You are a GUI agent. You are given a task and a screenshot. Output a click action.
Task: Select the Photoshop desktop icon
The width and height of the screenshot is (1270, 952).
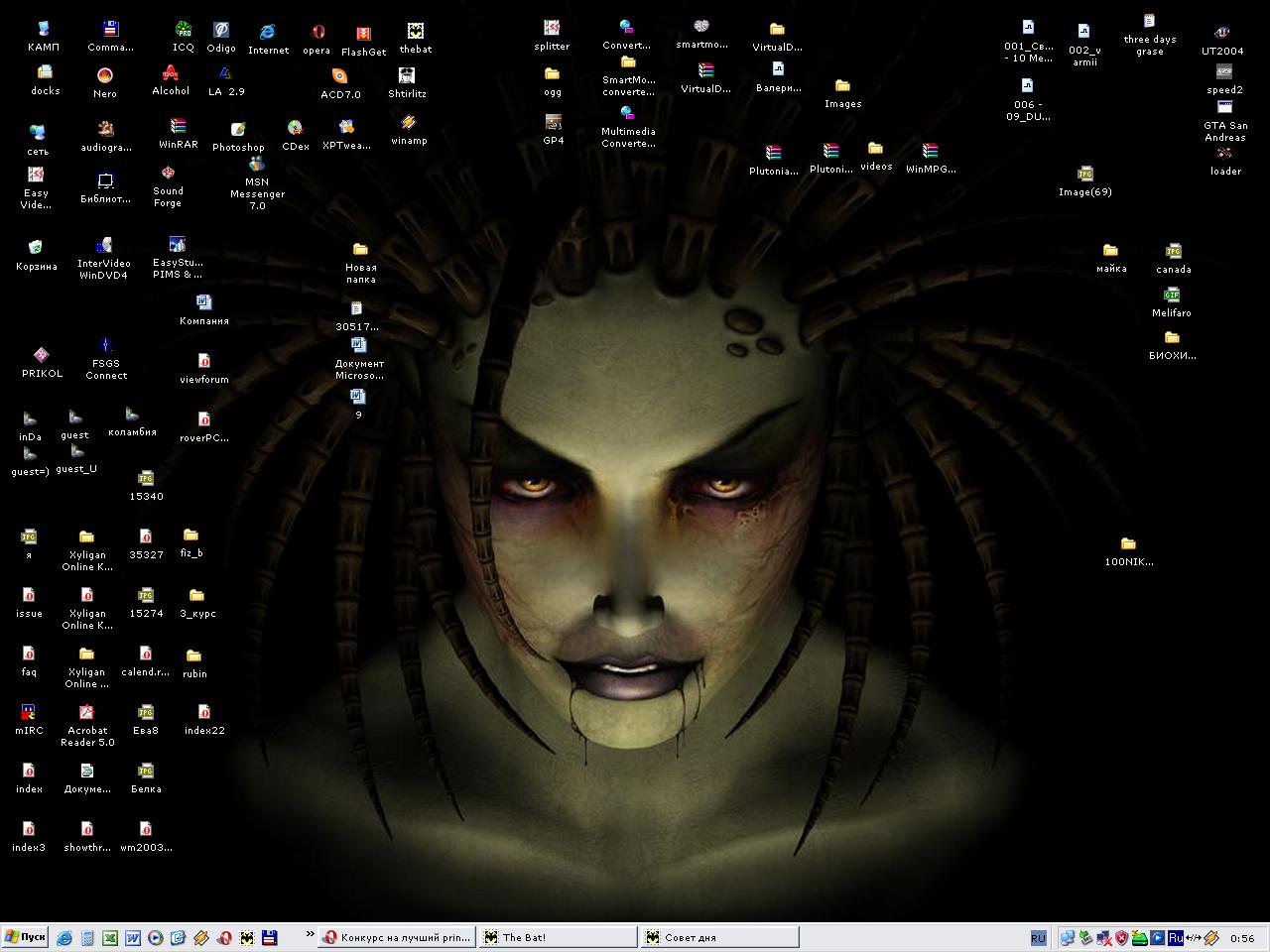[238, 131]
